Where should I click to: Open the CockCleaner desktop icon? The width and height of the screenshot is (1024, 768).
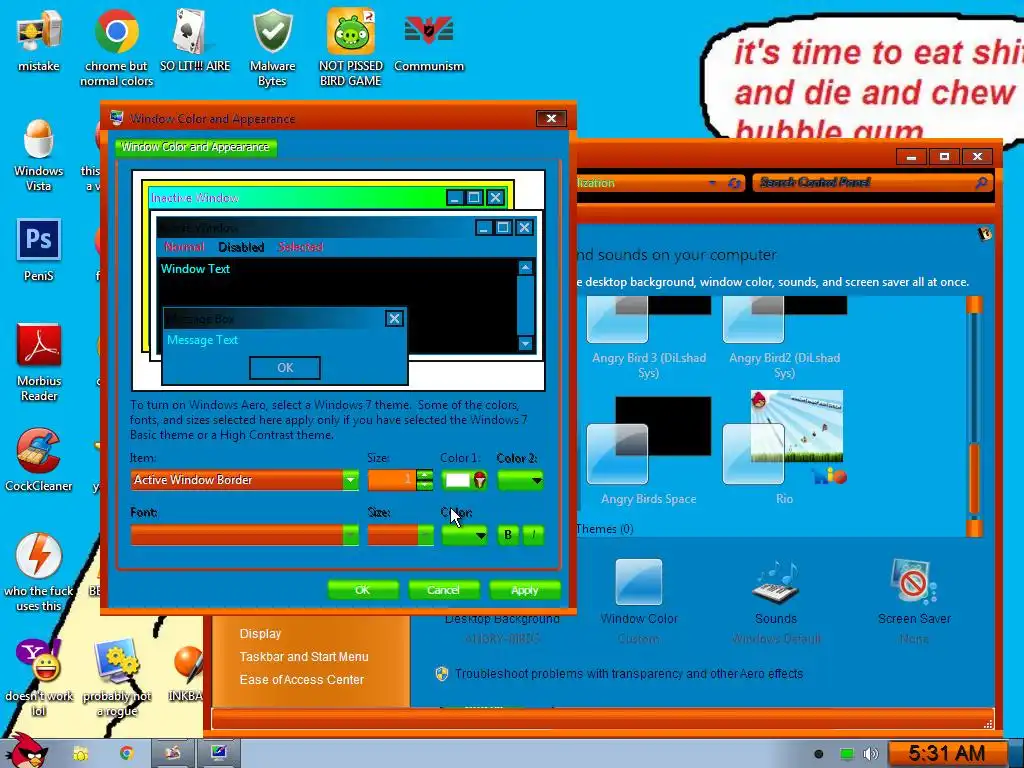click(39, 460)
